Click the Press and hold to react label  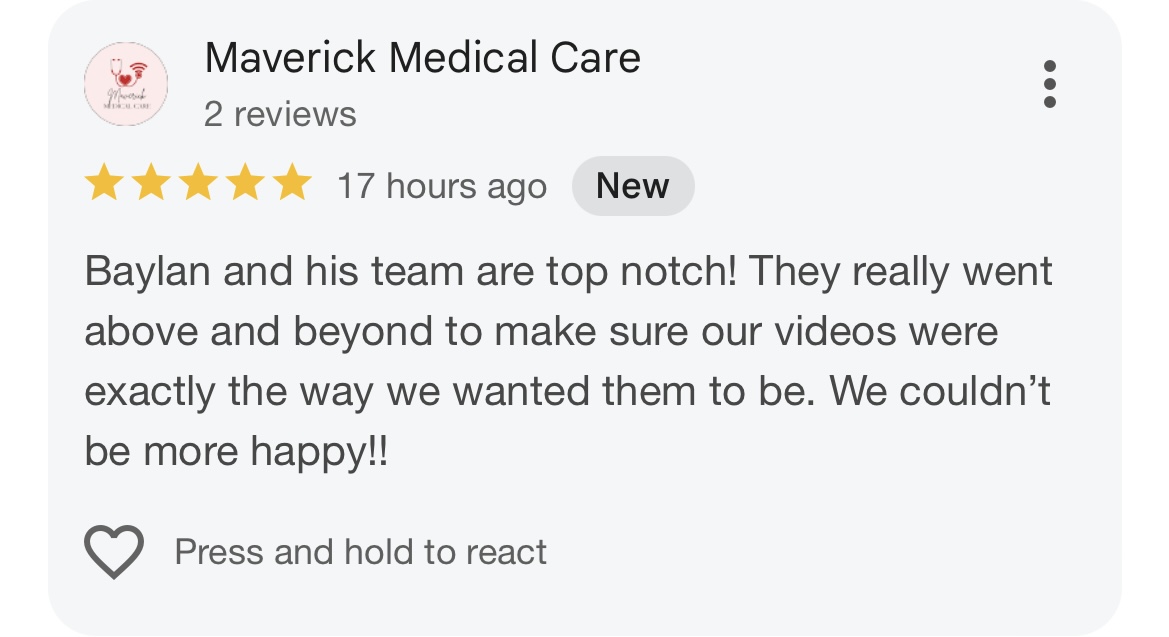coord(361,553)
